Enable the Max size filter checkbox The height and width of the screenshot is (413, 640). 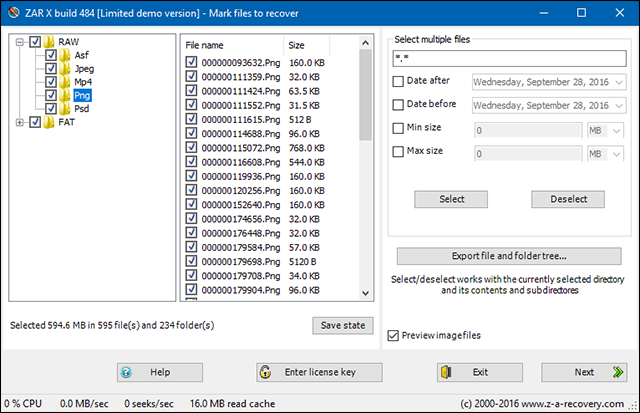[398, 152]
